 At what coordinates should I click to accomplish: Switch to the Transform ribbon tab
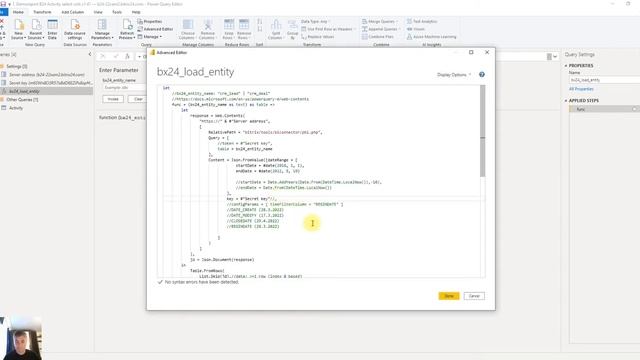click(42, 12)
